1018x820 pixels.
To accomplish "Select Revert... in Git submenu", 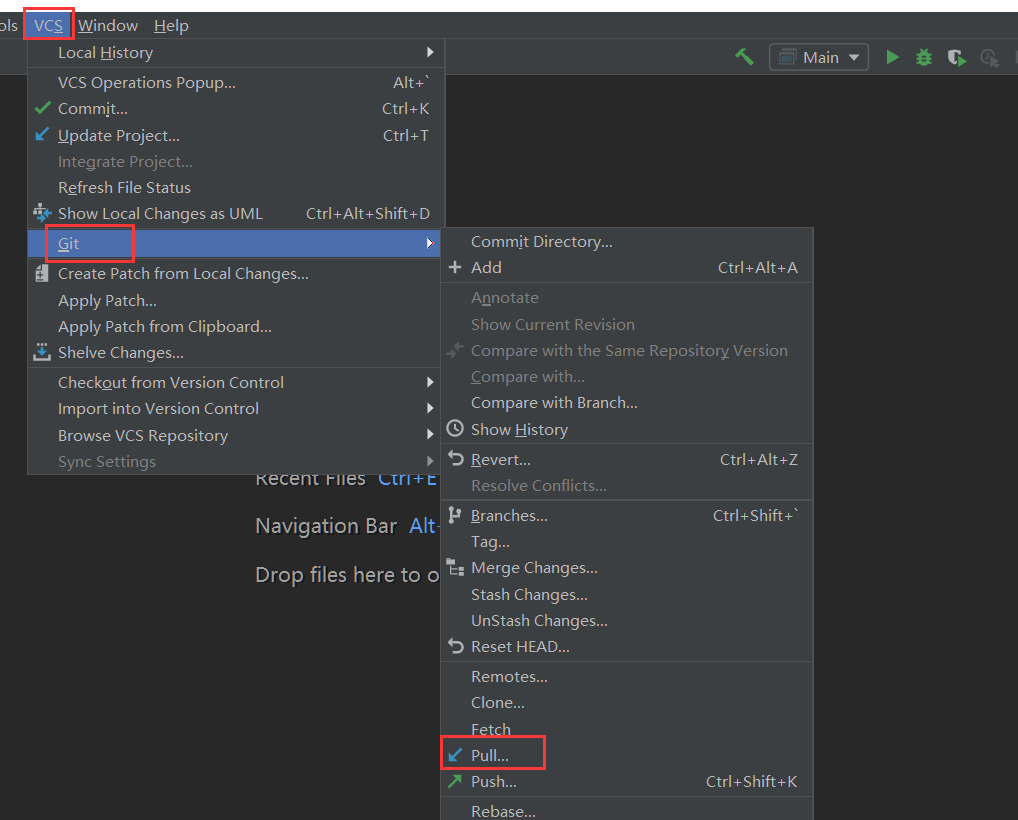I will [x=627, y=460].
